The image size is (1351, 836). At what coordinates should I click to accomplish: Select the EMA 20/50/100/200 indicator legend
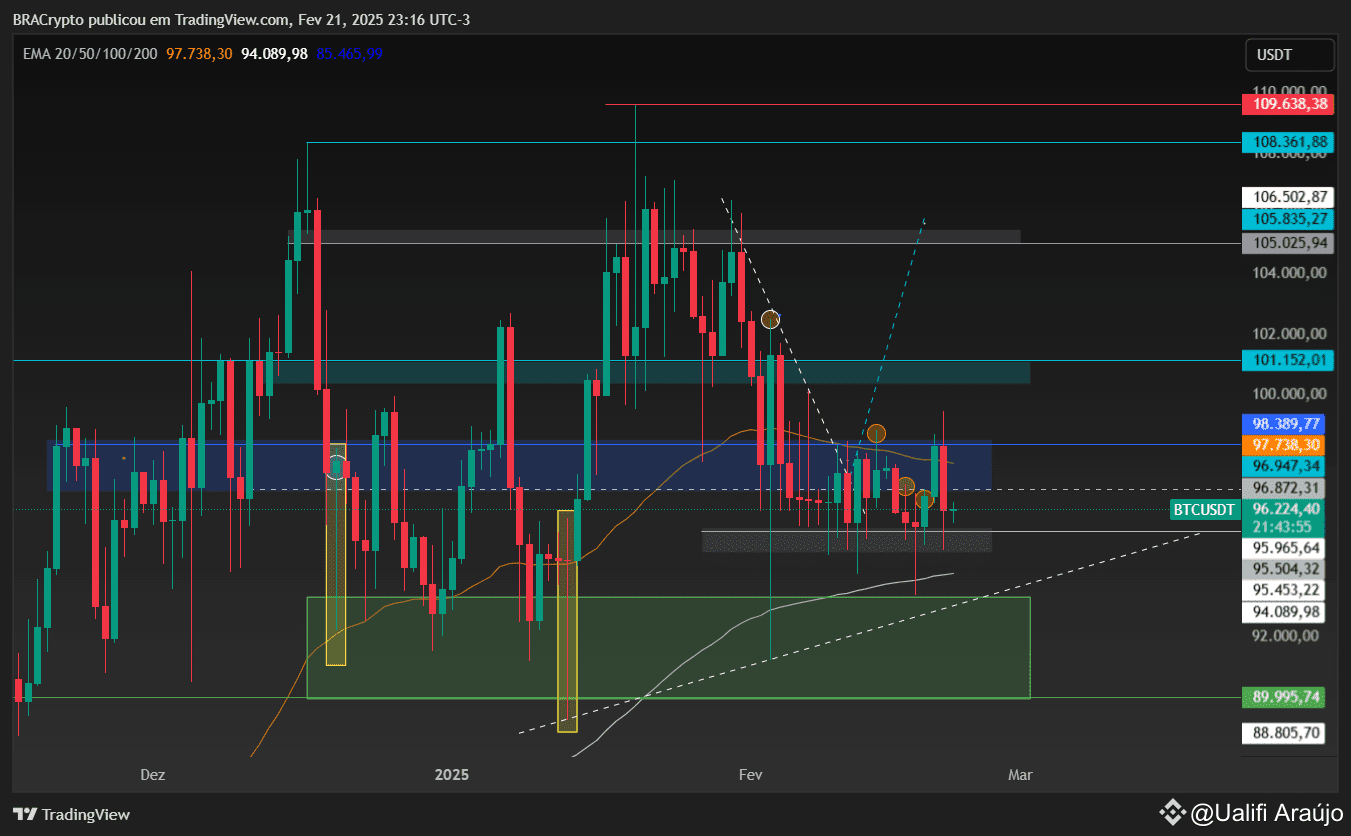(90, 53)
